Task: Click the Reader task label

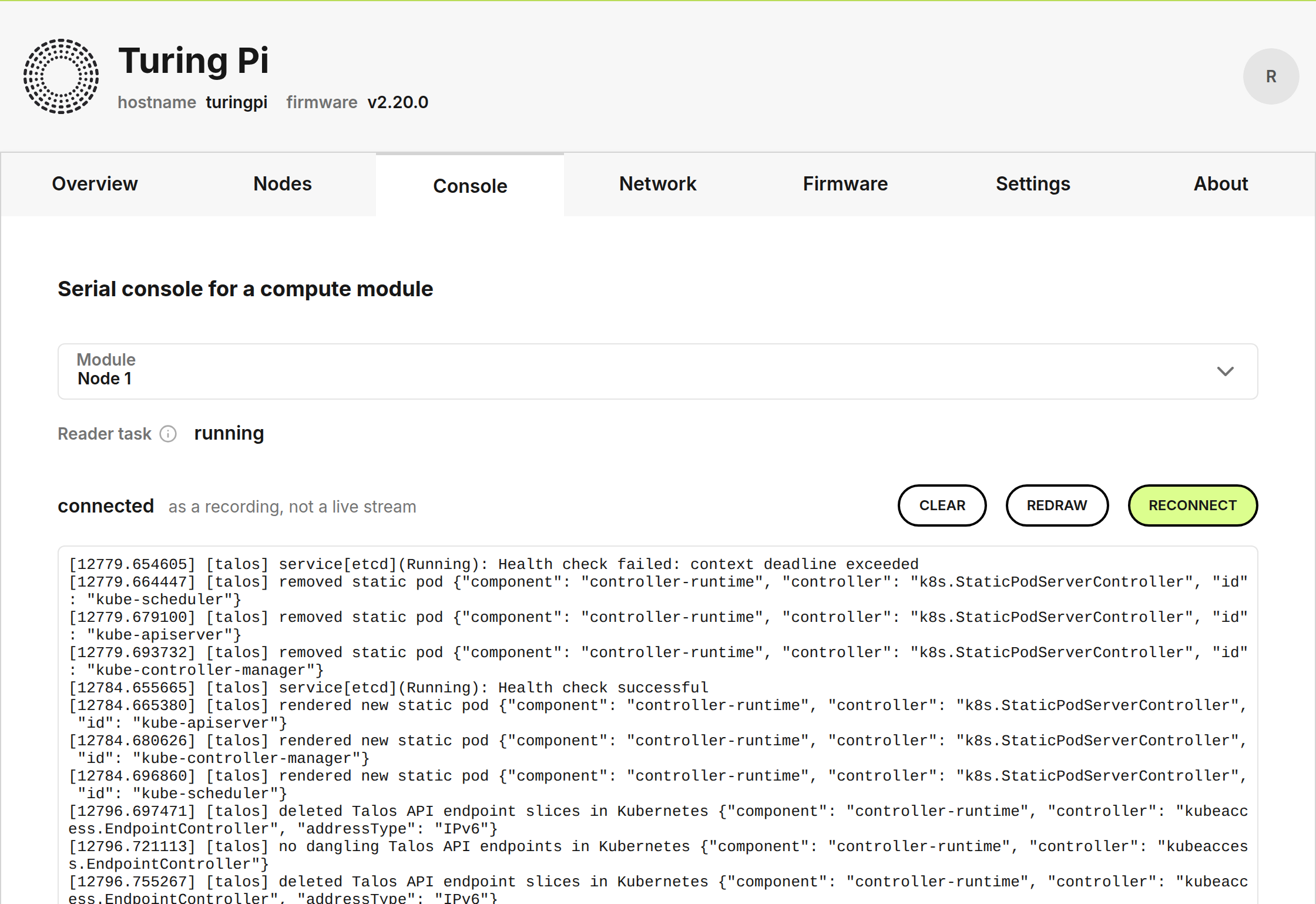Action: point(105,434)
